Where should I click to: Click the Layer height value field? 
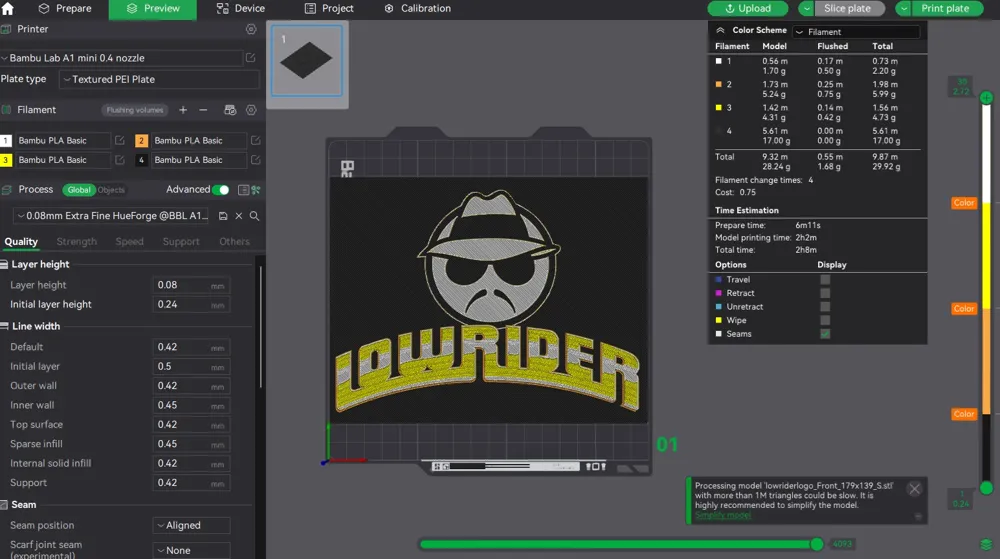191,286
